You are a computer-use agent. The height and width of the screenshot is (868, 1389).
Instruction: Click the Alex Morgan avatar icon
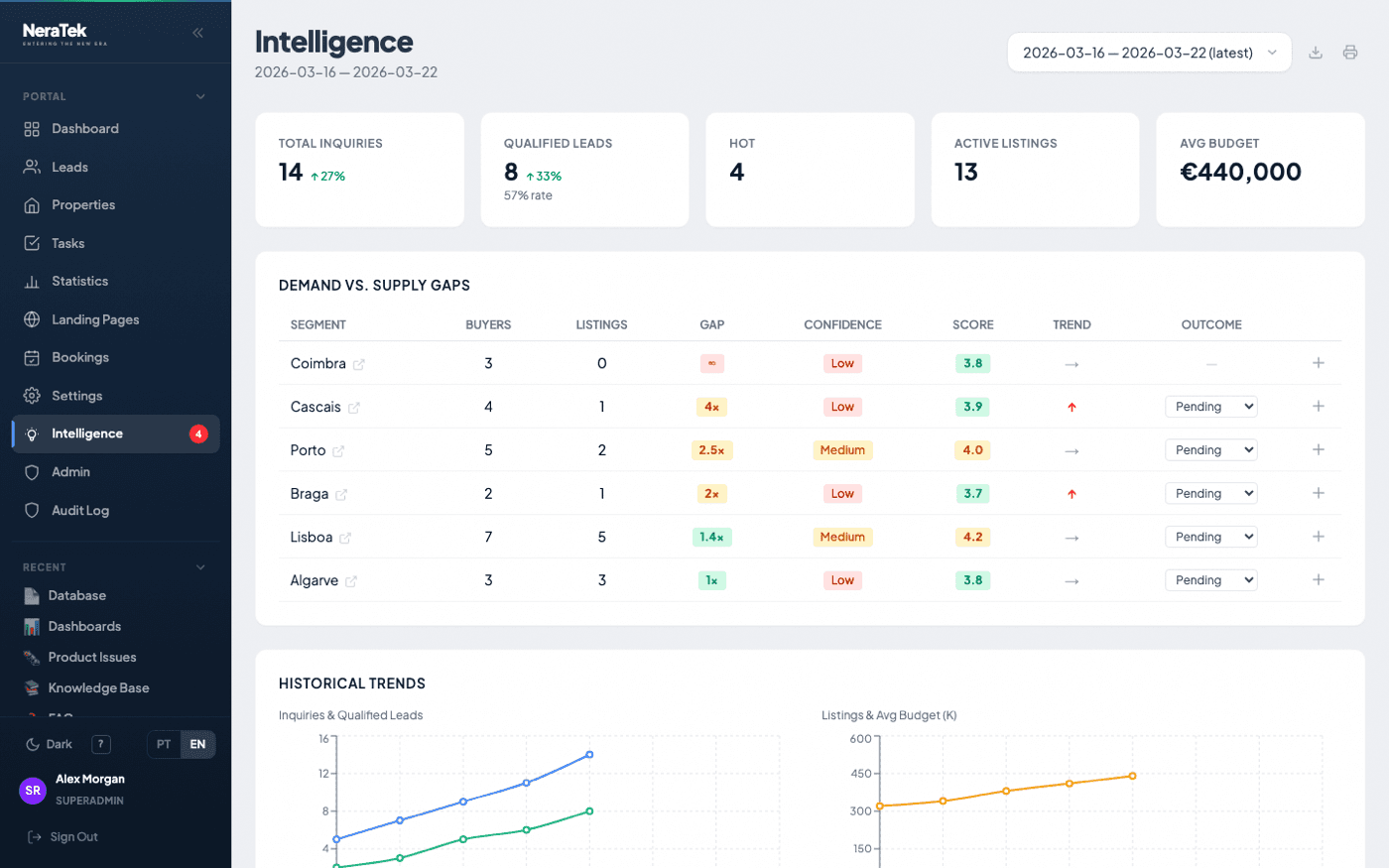(x=33, y=791)
